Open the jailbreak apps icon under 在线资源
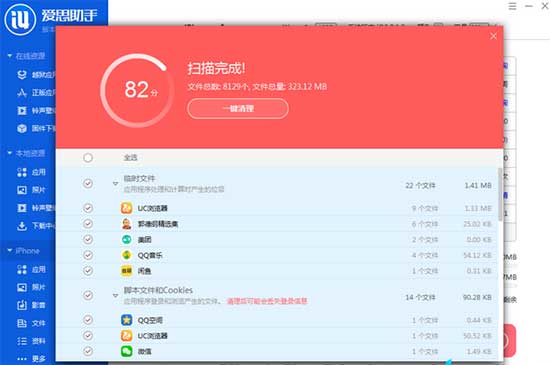Screen dimensions: 550x365 pos(22,75)
